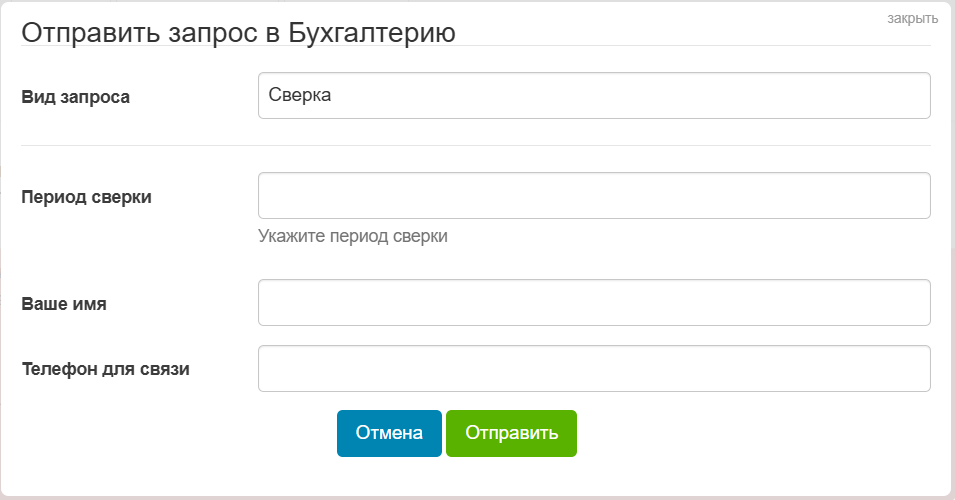955x500 pixels.
Task: Click the pink backdrop strip below the dialog
Action: (x=477, y=497)
